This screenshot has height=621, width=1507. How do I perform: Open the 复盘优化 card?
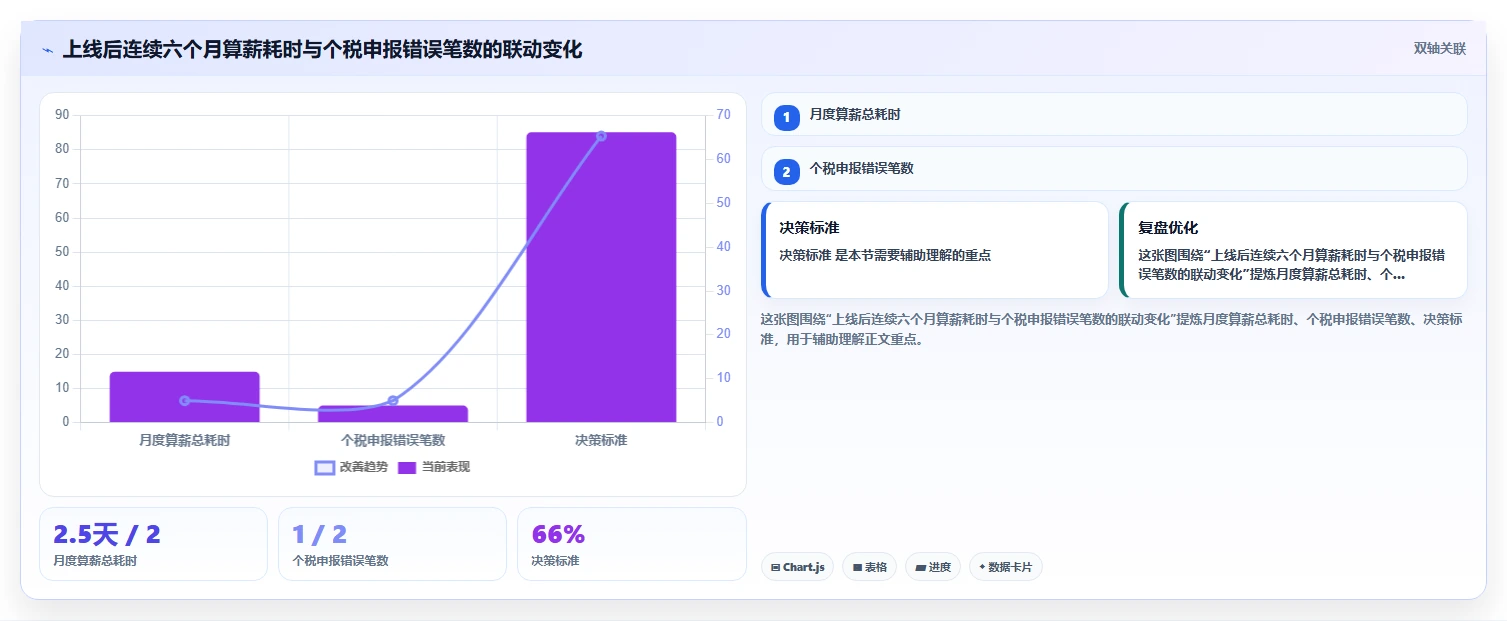tap(1293, 250)
